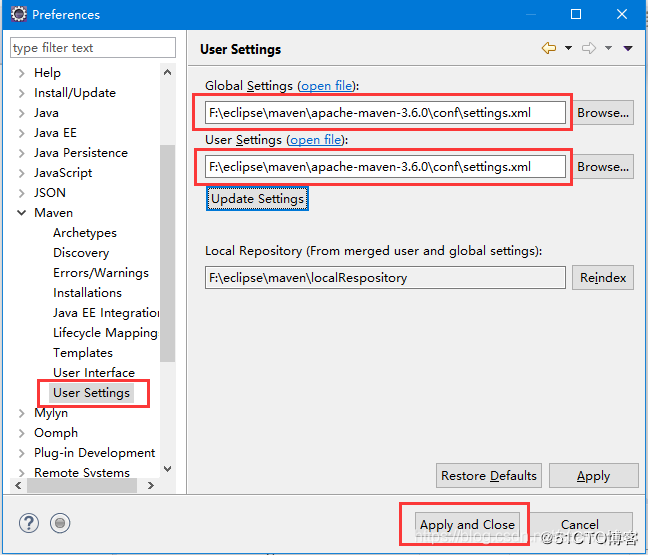Click the Update Settings button
This screenshot has height=555, width=648.
coord(257,199)
